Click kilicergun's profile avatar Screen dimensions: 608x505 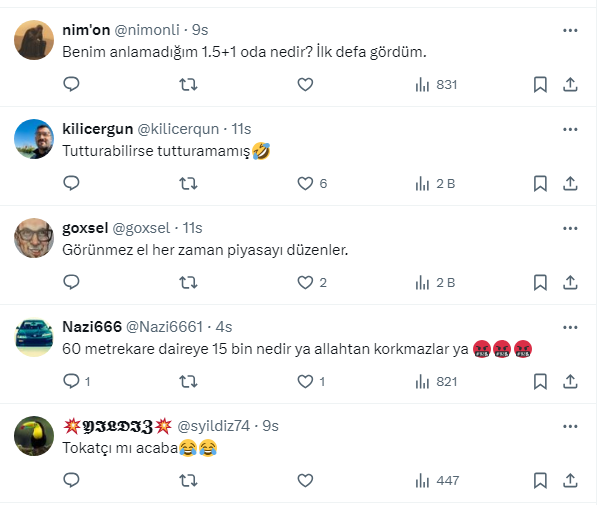tap(34, 139)
